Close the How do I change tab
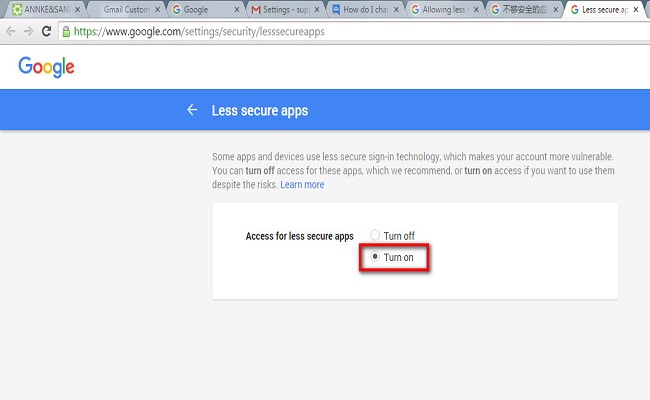This screenshot has width=650, height=400. click(x=397, y=10)
